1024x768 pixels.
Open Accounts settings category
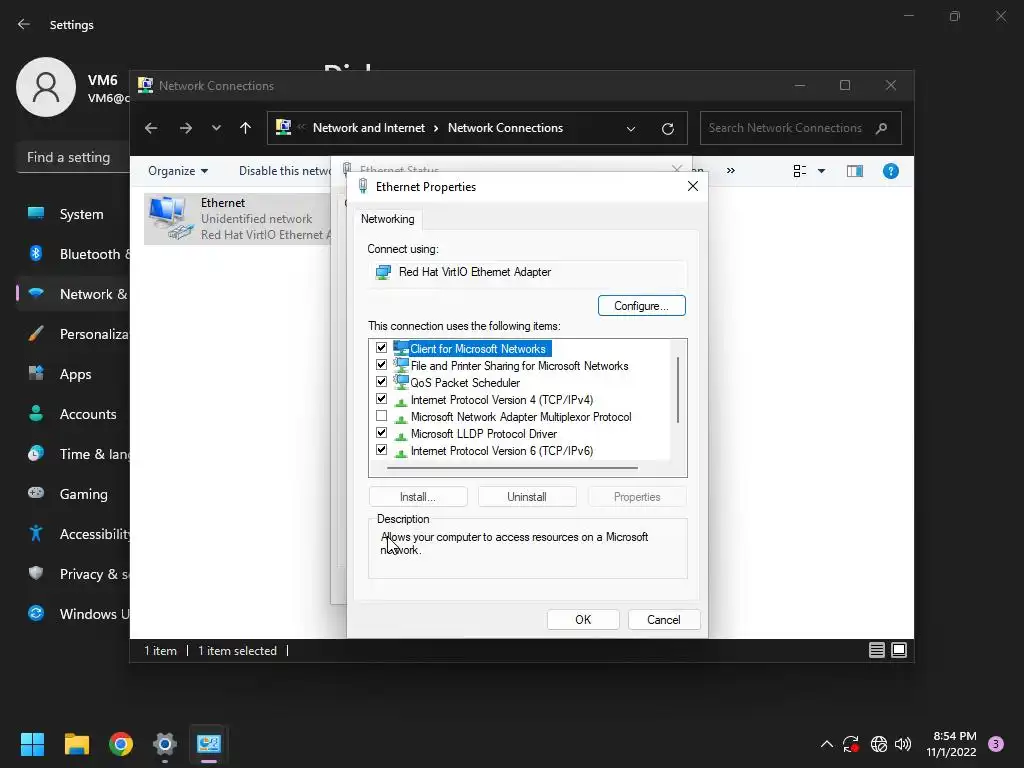(x=73, y=414)
